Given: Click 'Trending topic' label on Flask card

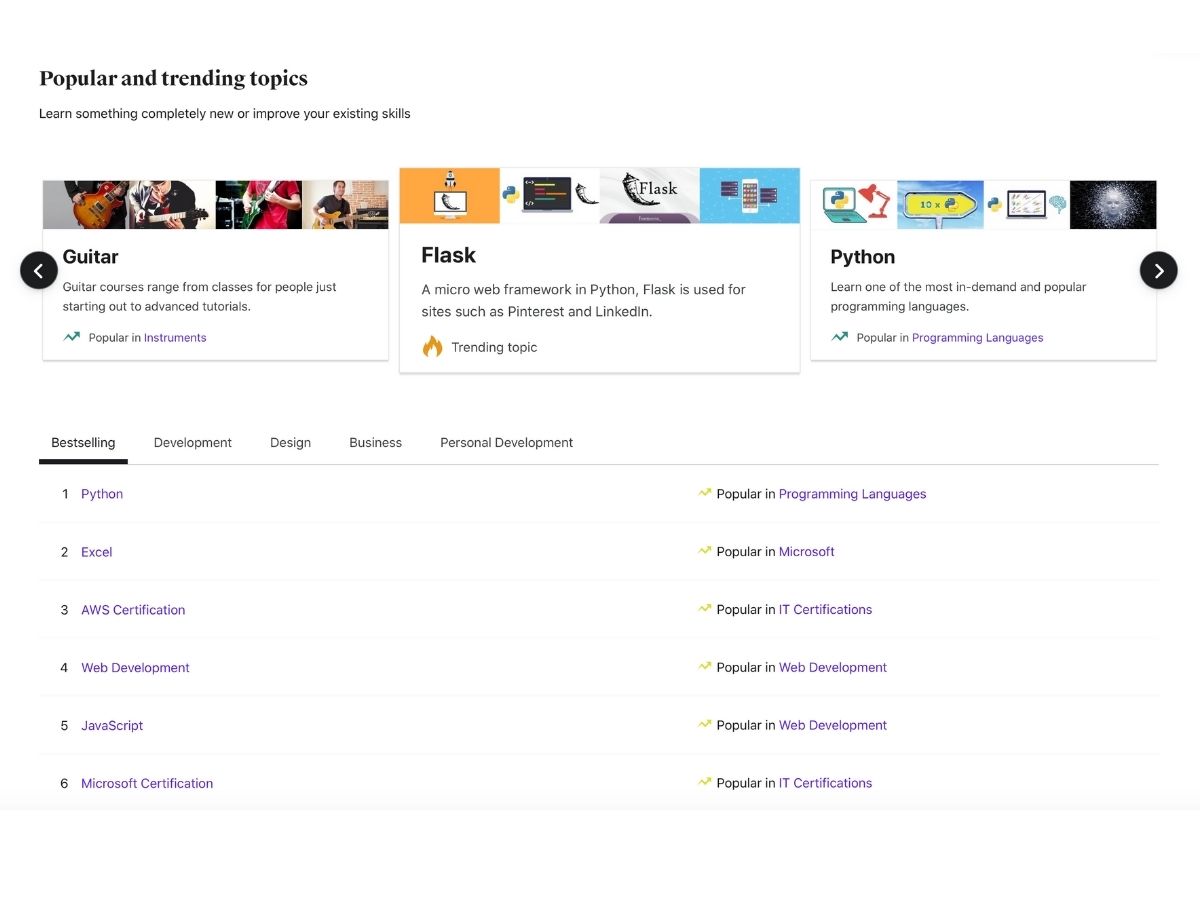Looking at the screenshot, I should [494, 348].
